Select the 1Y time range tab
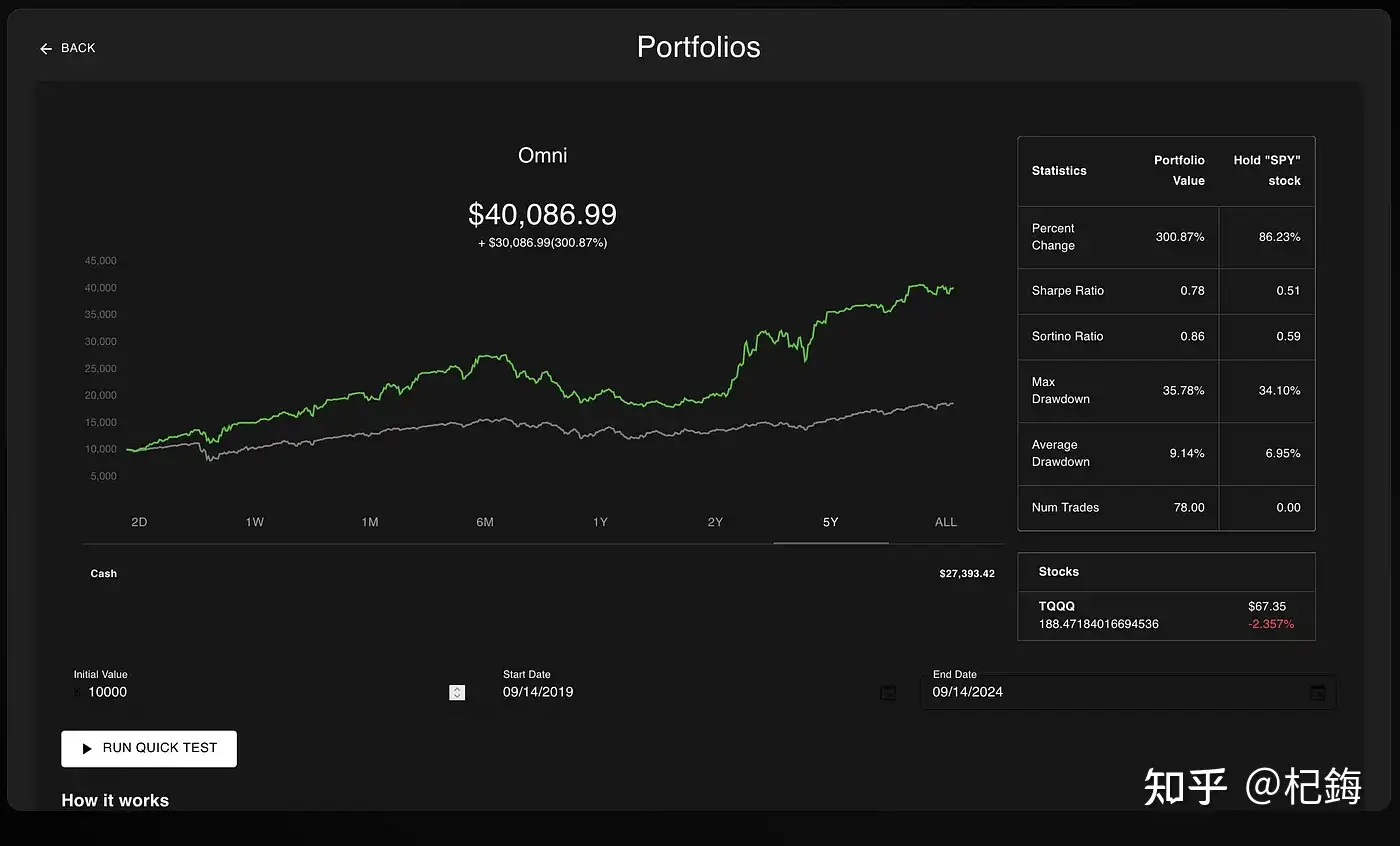 (x=600, y=522)
